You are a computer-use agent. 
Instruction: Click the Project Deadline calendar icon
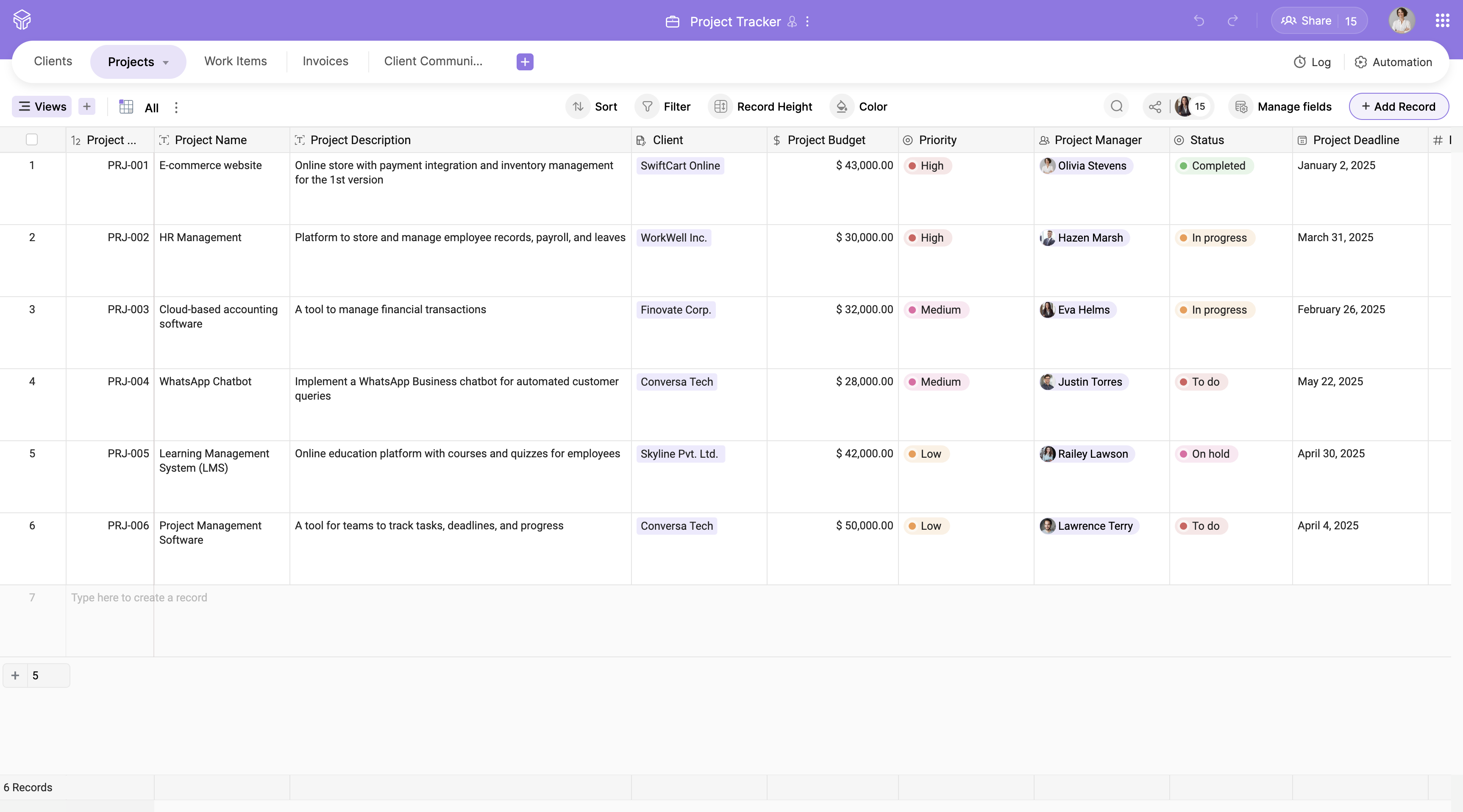tap(1302, 140)
